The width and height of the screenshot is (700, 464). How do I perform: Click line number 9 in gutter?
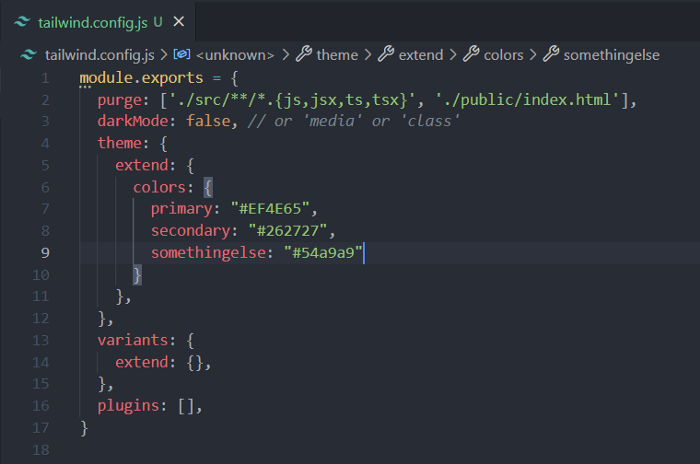tap(45, 253)
